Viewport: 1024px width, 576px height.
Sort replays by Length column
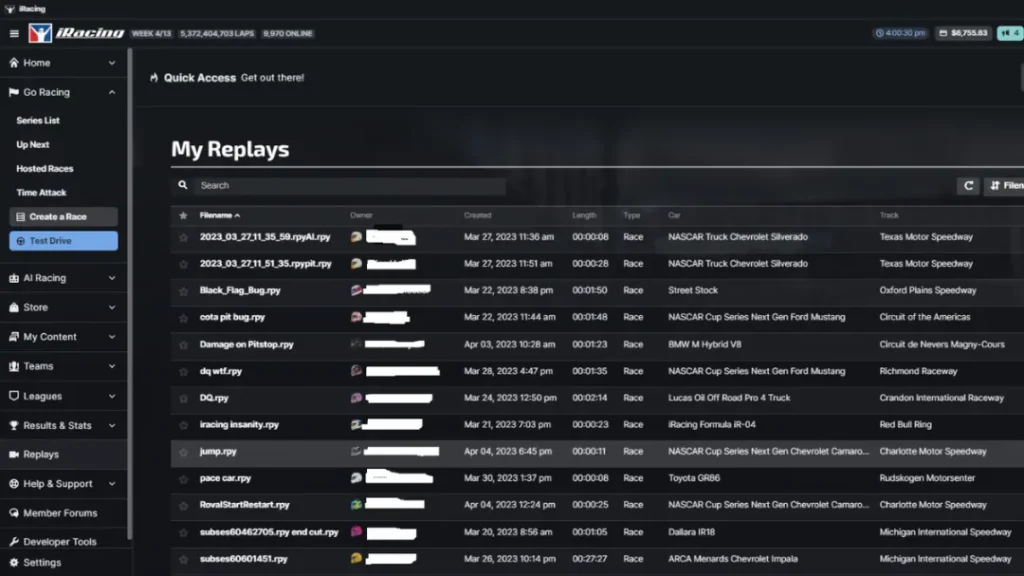584,215
